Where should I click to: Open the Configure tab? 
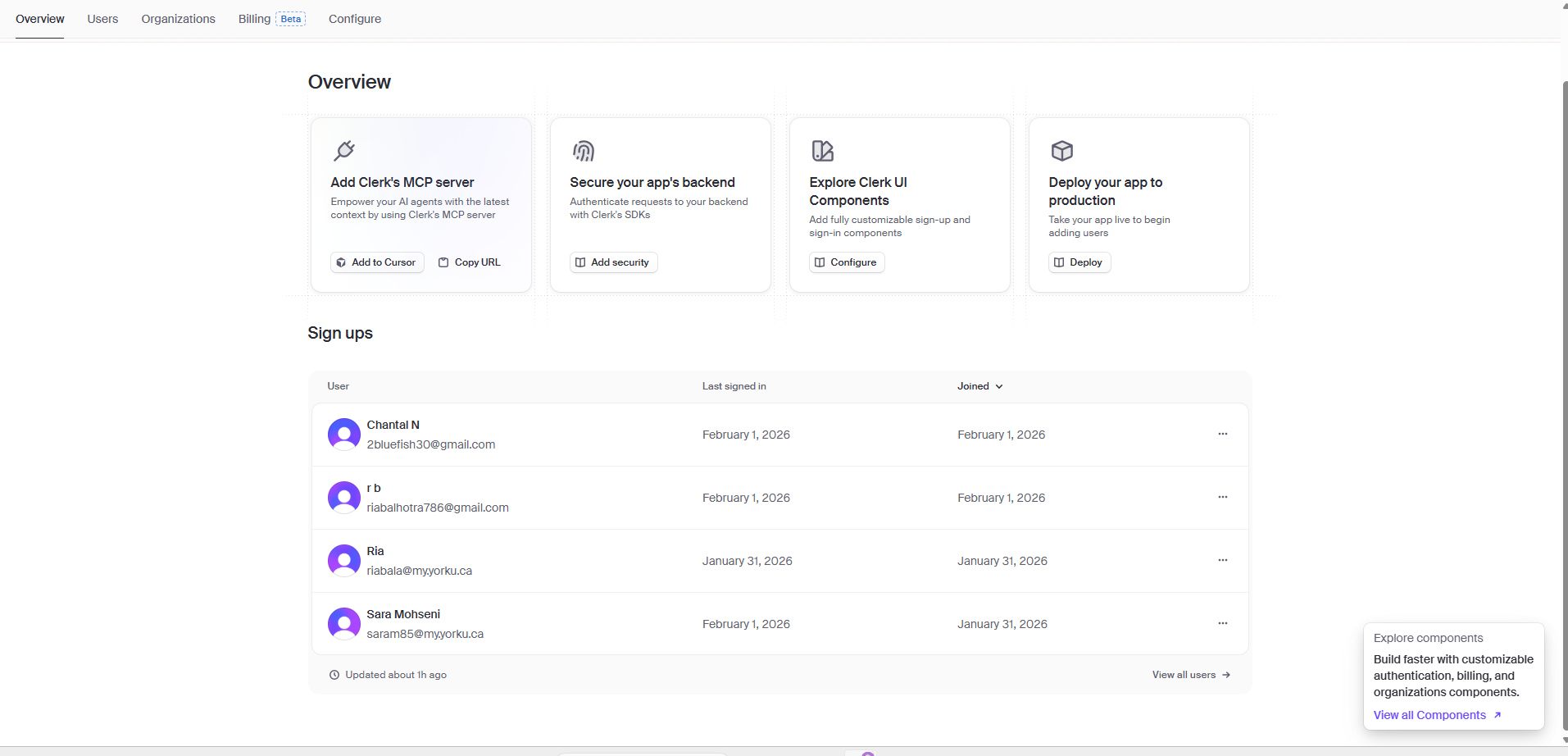[x=355, y=19]
